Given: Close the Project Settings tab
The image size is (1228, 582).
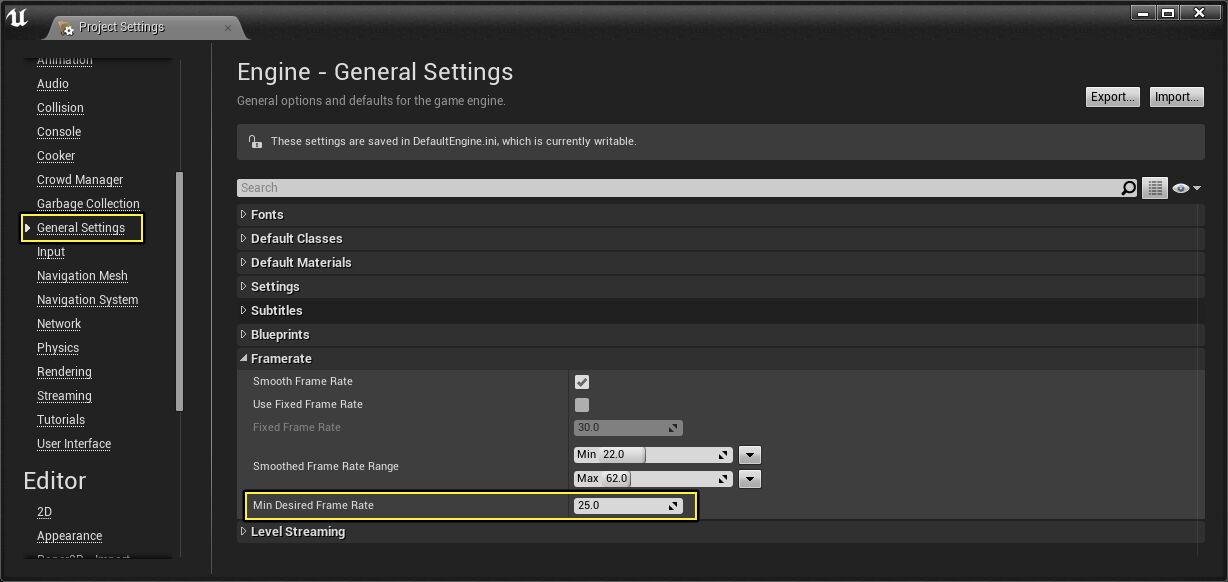Looking at the screenshot, I should click(x=228, y=28).
